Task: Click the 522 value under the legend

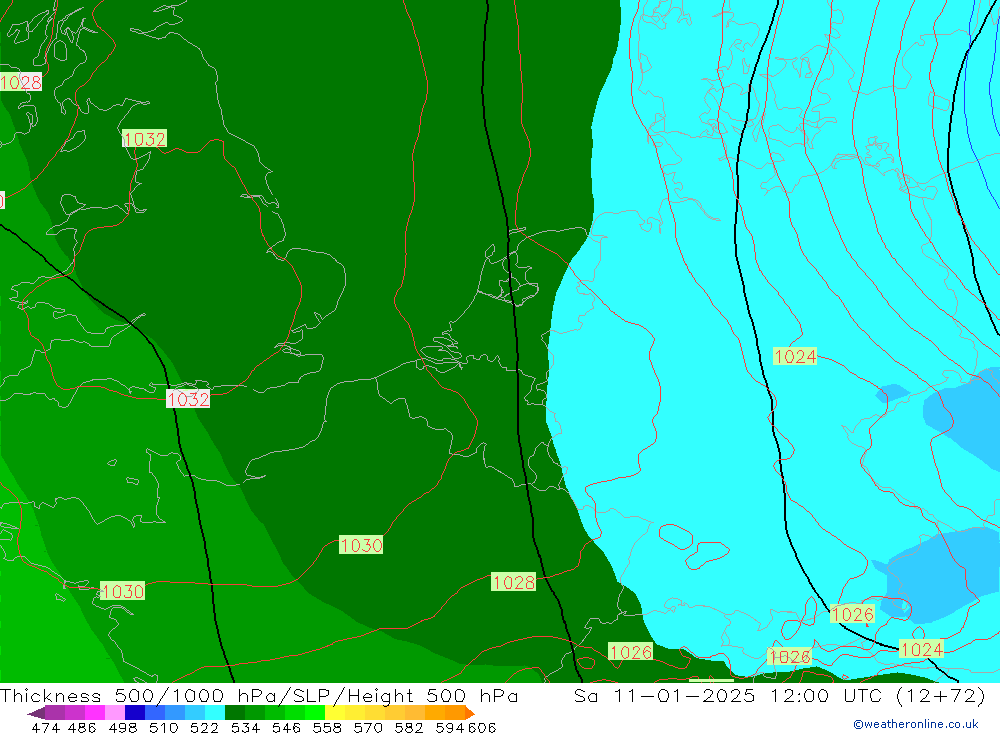Action: [x=204, y=727]
